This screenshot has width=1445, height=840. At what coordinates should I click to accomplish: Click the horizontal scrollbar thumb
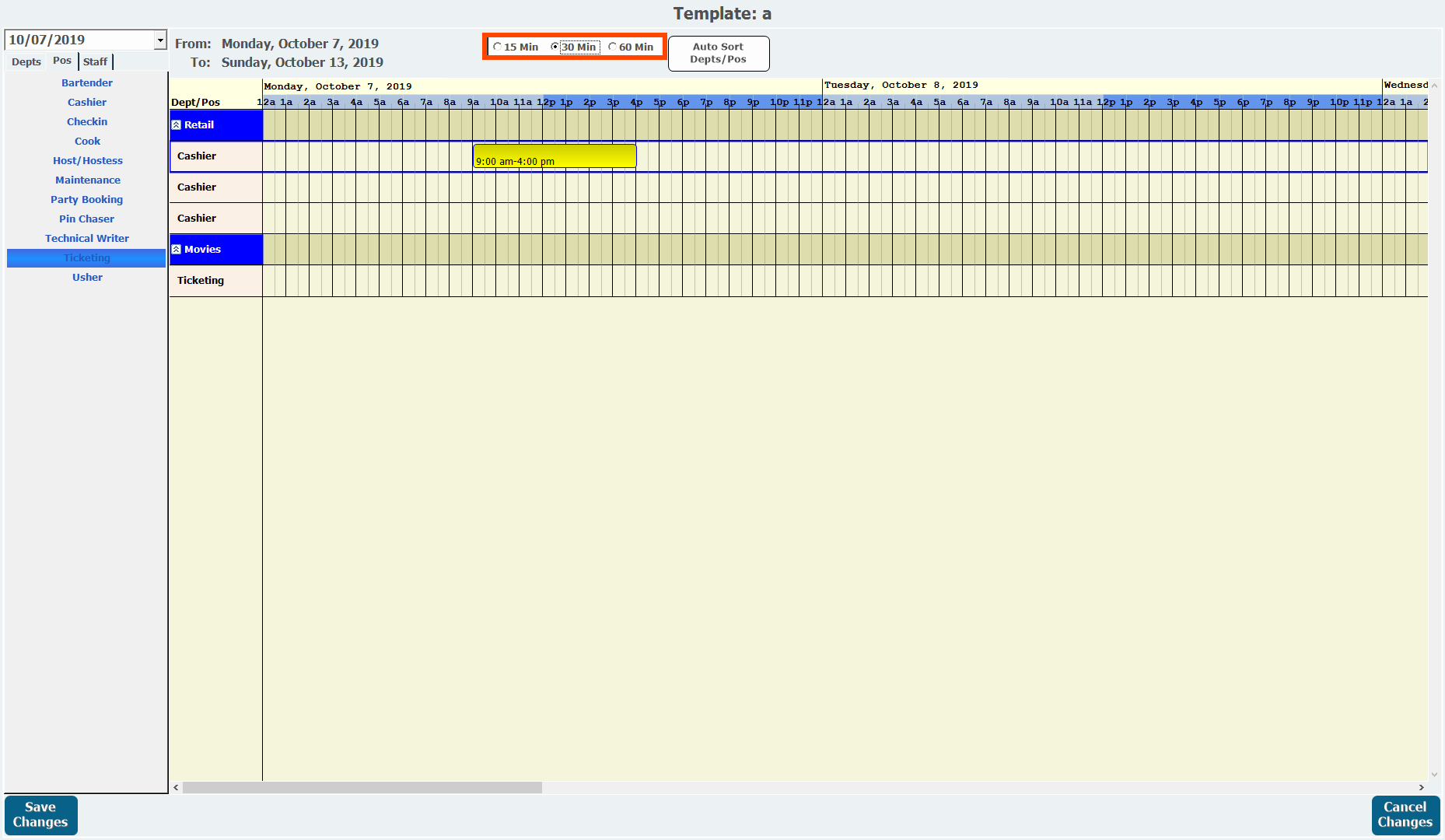click(362, 788)
